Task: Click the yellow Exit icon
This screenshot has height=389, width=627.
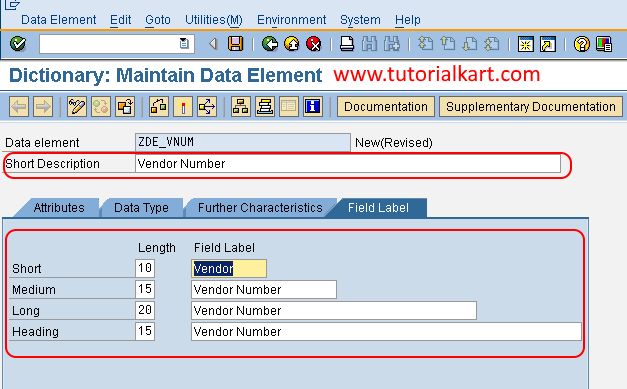Action: 292,44
